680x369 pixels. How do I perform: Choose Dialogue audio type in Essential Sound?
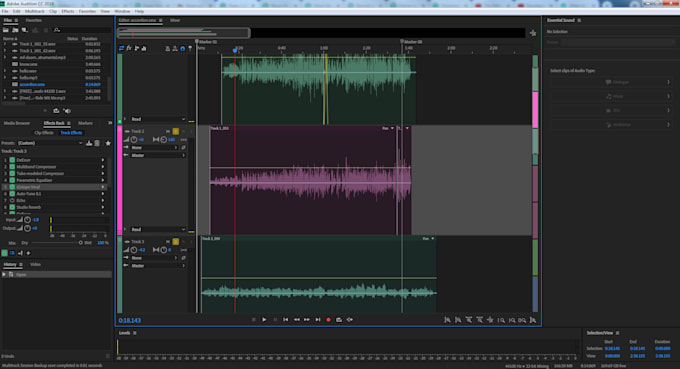[x=611, y=82]
